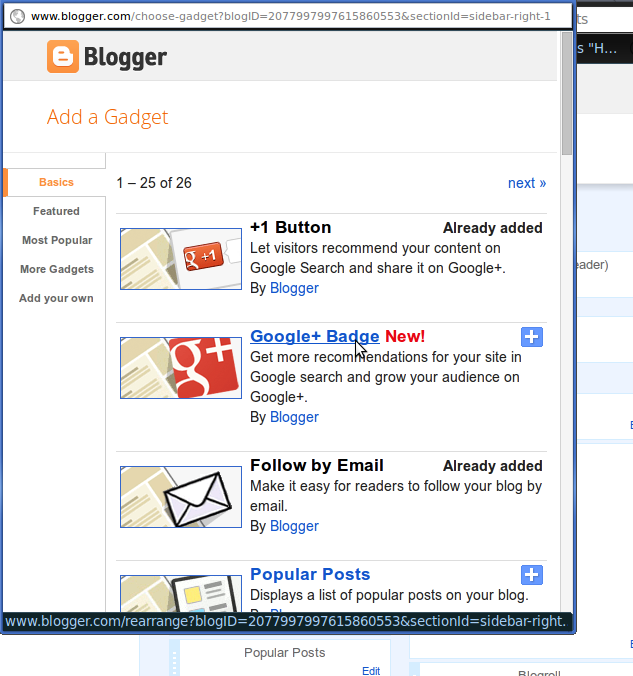Click Popular Posts gadget in background layout
This screenshot has width=633, height=676.
click(285, 653)
